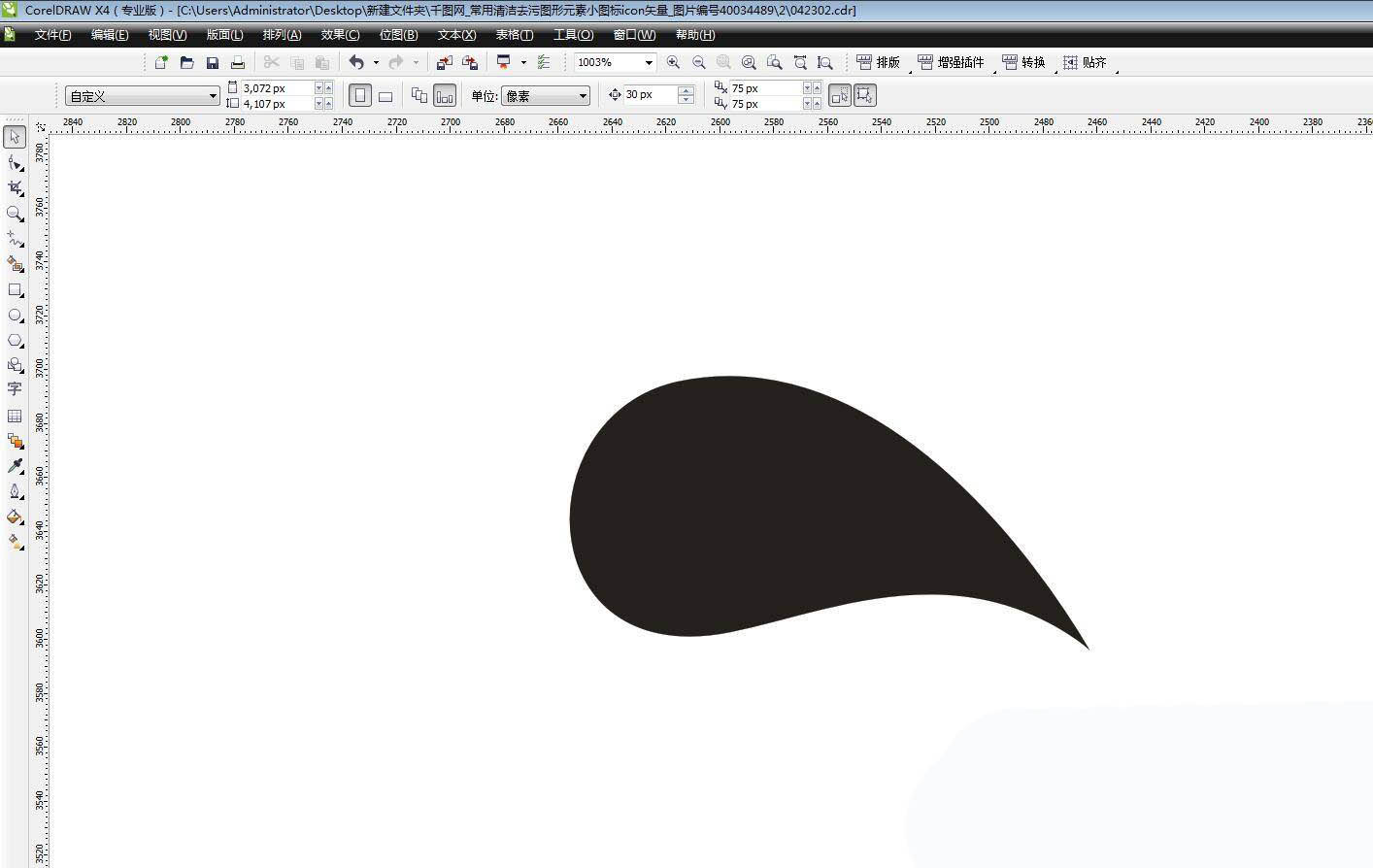Choose the Rectangle tool
Screen dimensions: 1373x868
[x=15, y=289]
